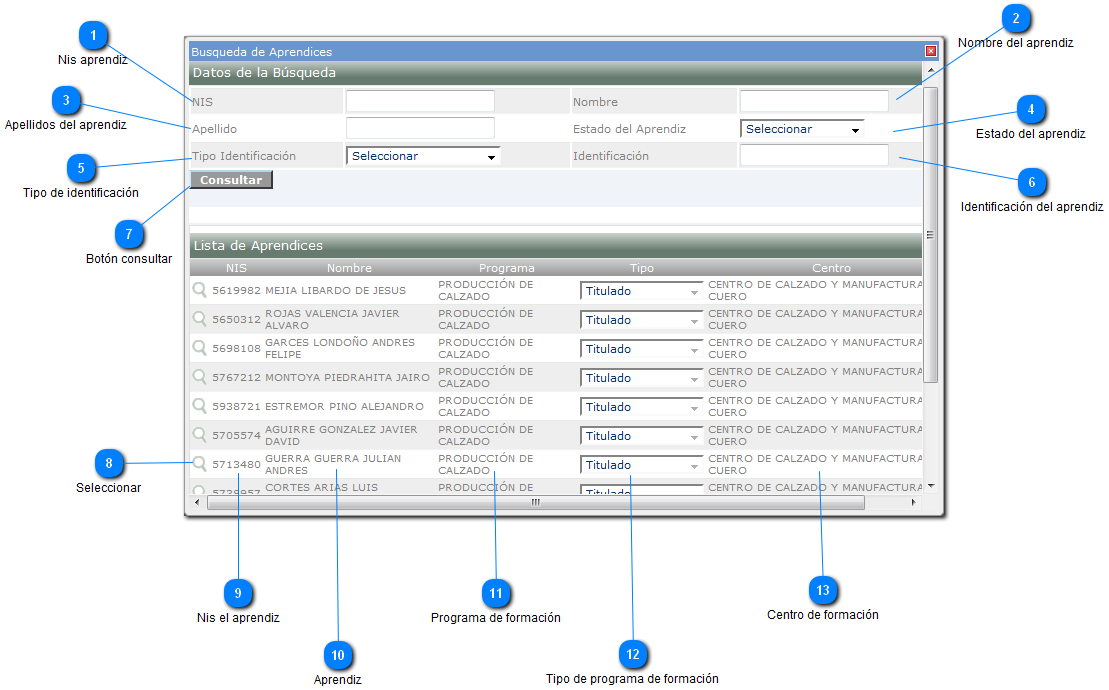Open Tipo dropdown for MEJIA LIBARDO DE JESUS
Screen dimensions: 1109x690
(641, 291)
